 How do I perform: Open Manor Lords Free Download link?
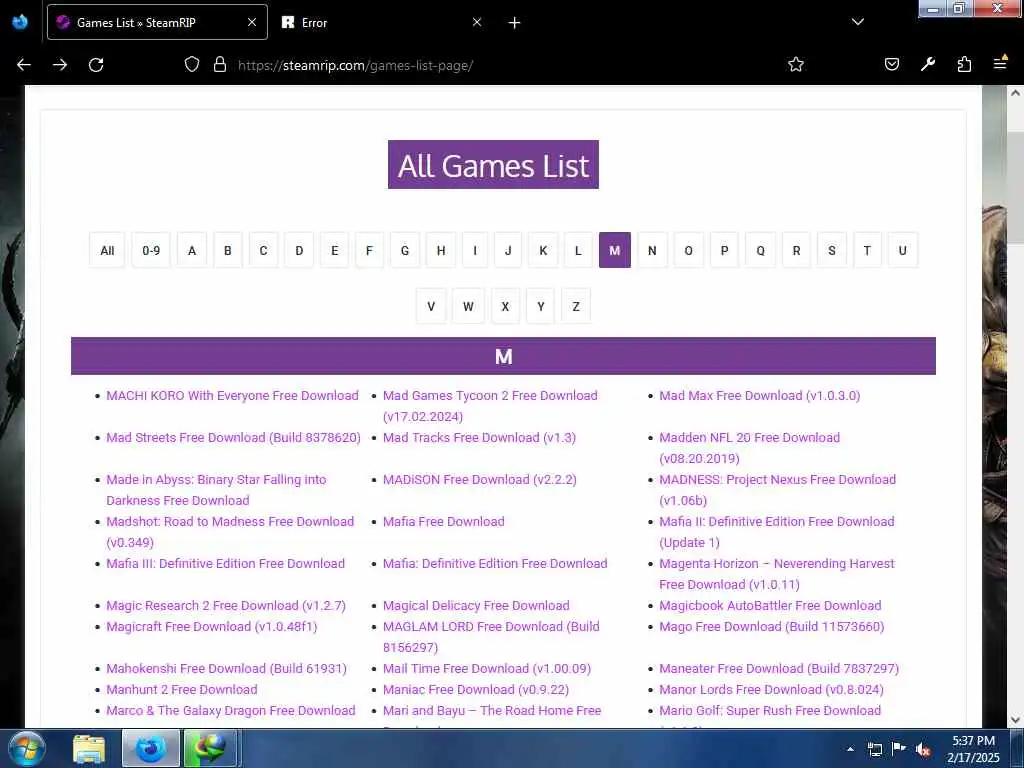click(x=771, y=689)
